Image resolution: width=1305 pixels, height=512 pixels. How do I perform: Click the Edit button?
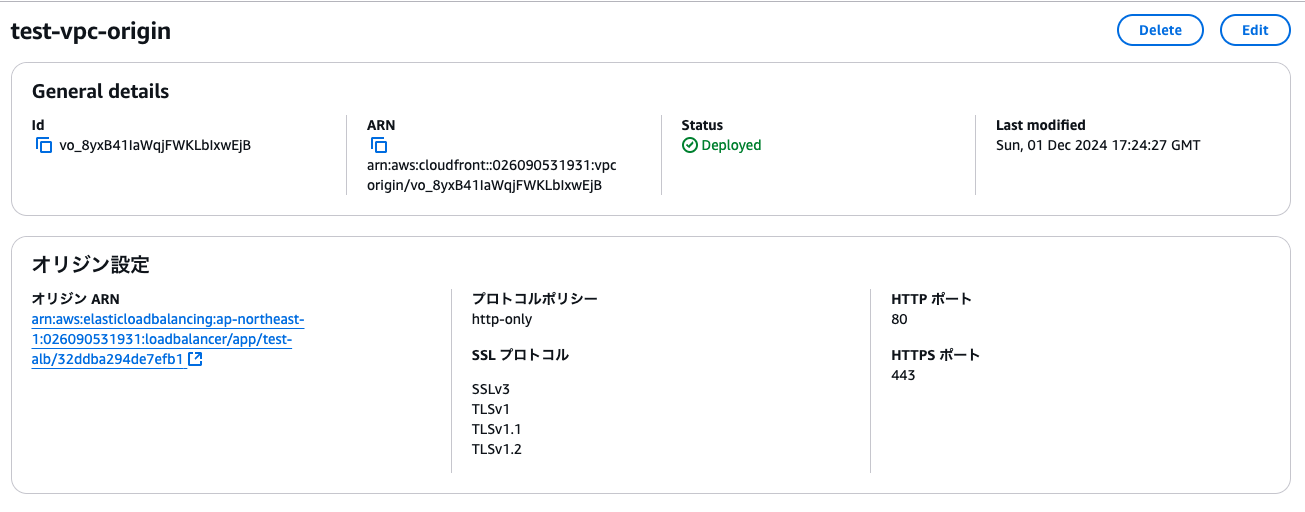1255,30
